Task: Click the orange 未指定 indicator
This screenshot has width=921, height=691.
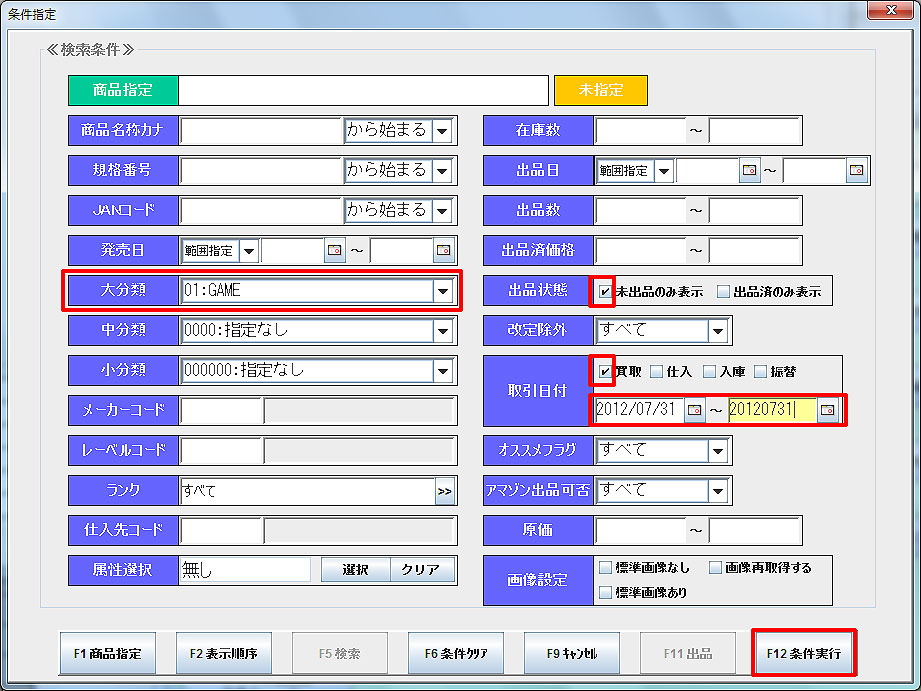Action: point(601,90)
